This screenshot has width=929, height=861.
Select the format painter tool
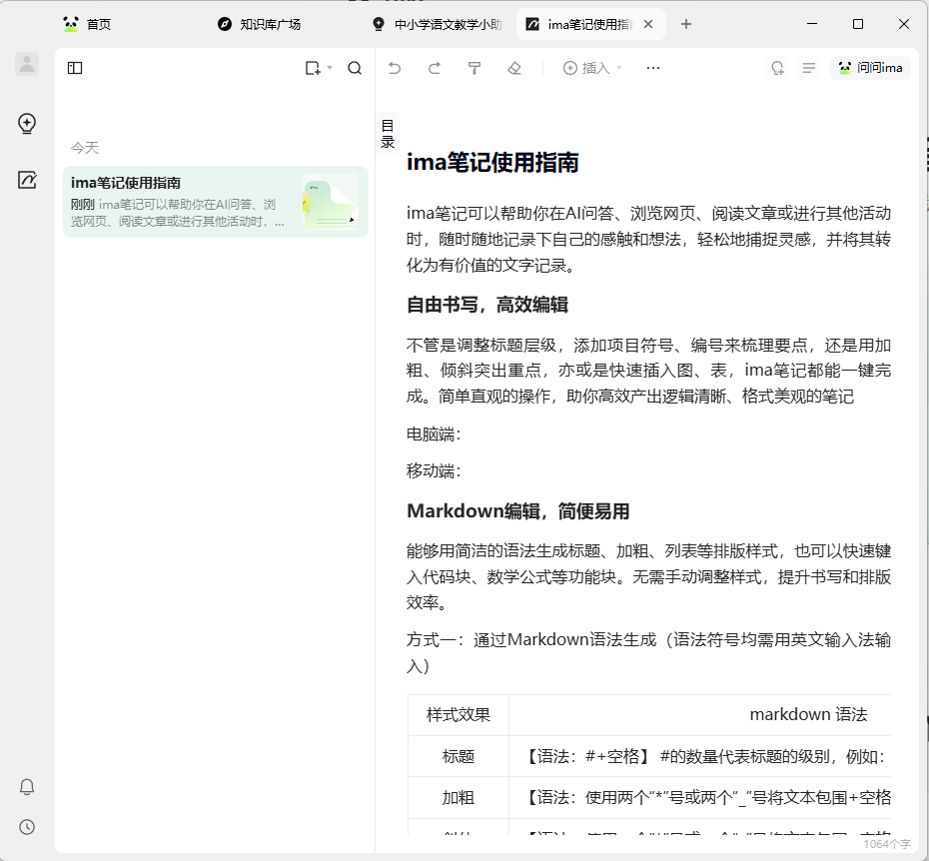[x=475, y=68]
